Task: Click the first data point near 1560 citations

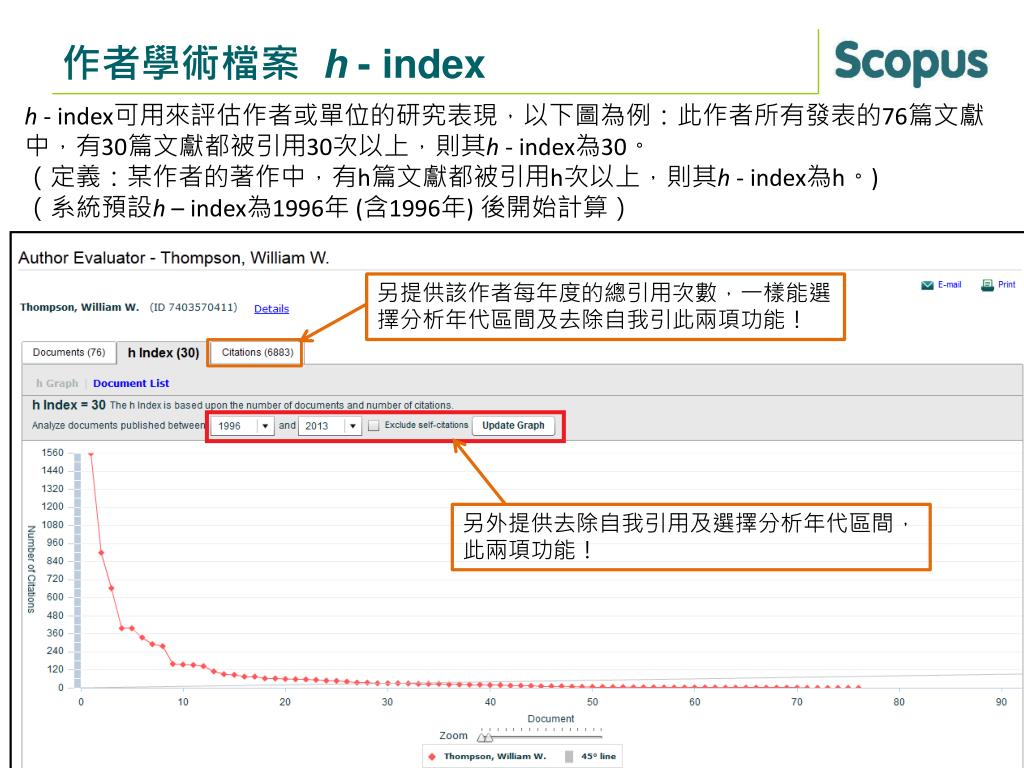Action: (91, 453)
